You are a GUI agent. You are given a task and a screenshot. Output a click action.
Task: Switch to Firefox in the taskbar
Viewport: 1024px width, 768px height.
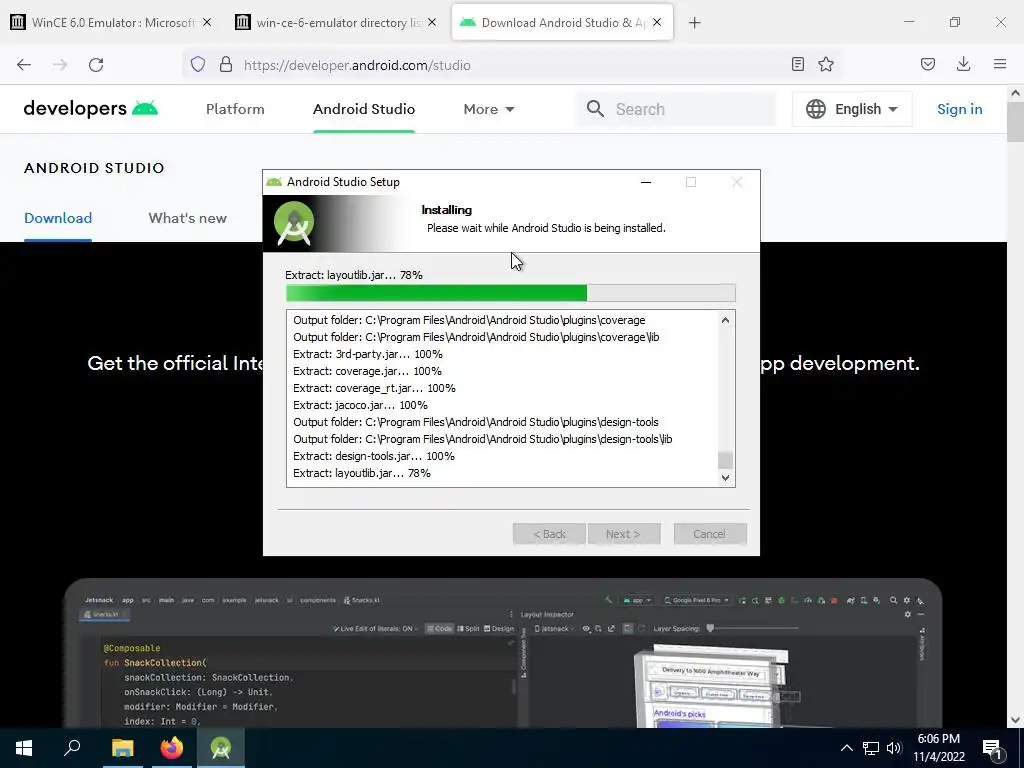[x=172, y=748]
